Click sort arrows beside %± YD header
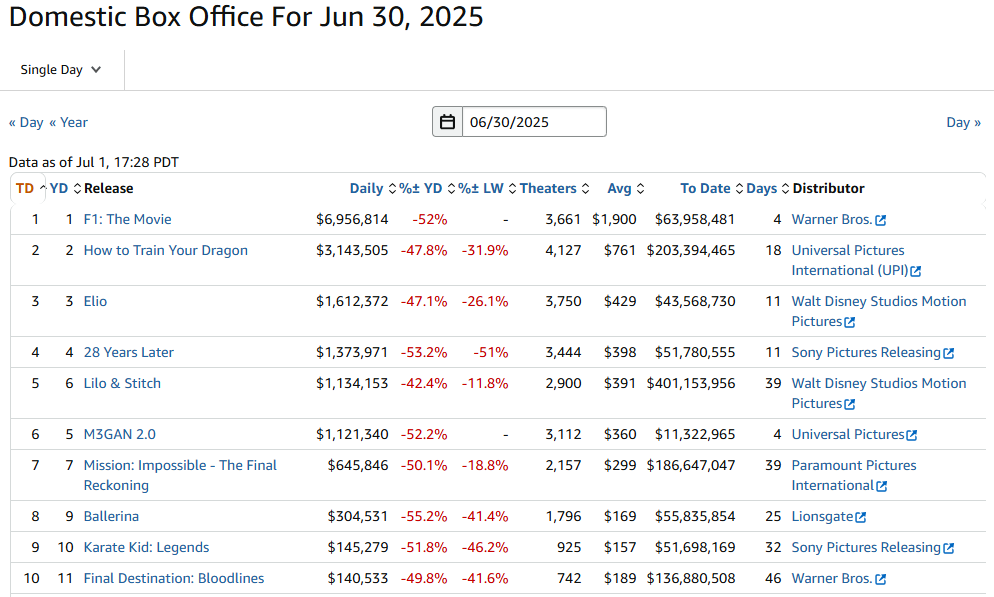994x597 pixels. click(x=451, y=188)
